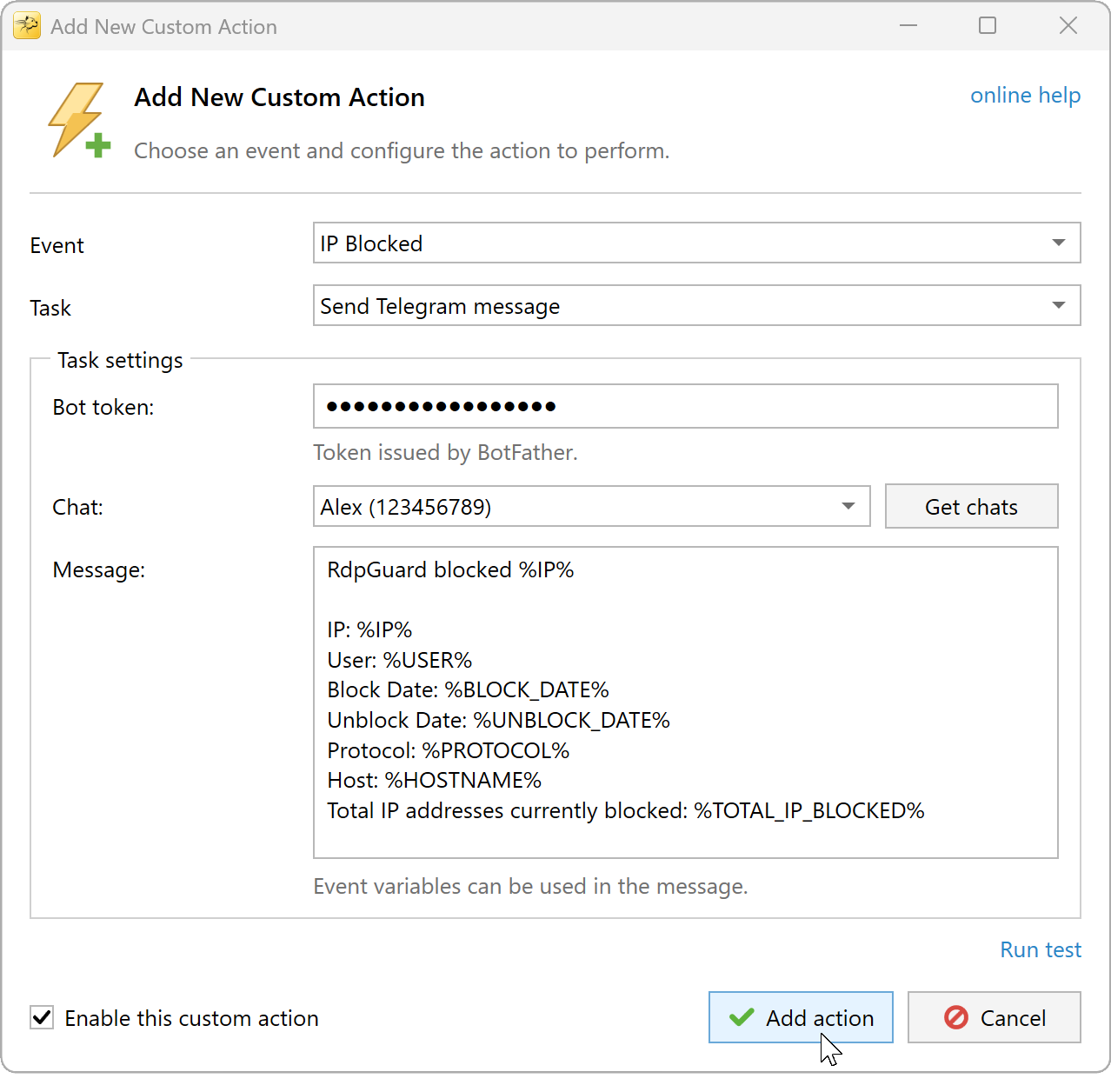
Task: Maximize the Add New Custom Action window
Action: [x=988, y=26]
